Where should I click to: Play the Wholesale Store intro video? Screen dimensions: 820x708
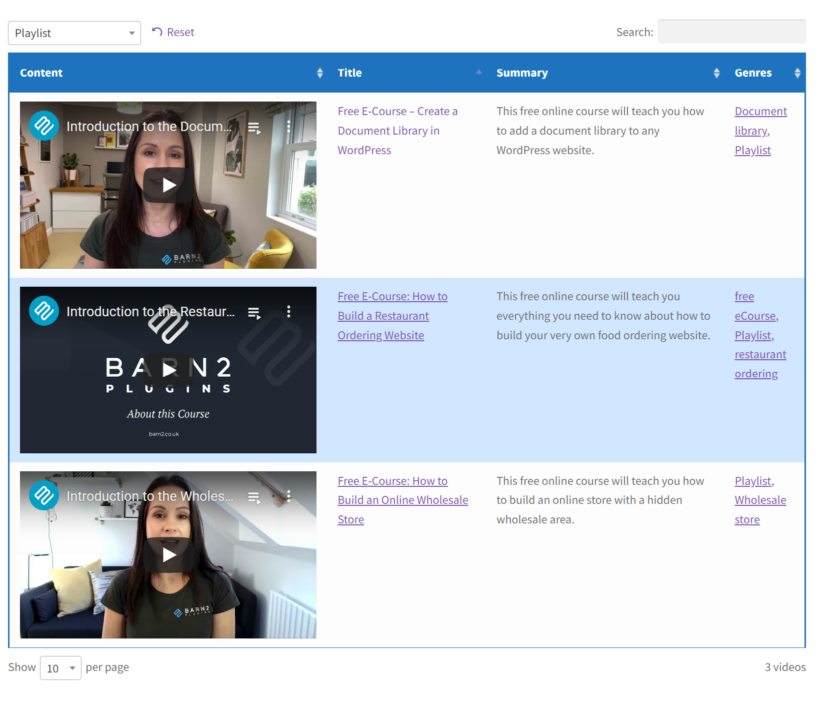(x=168, y=555)
